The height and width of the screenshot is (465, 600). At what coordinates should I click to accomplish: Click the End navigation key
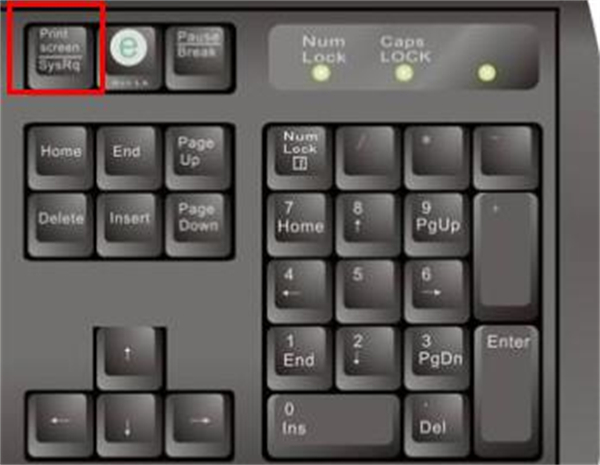click(x=129, y=157)
